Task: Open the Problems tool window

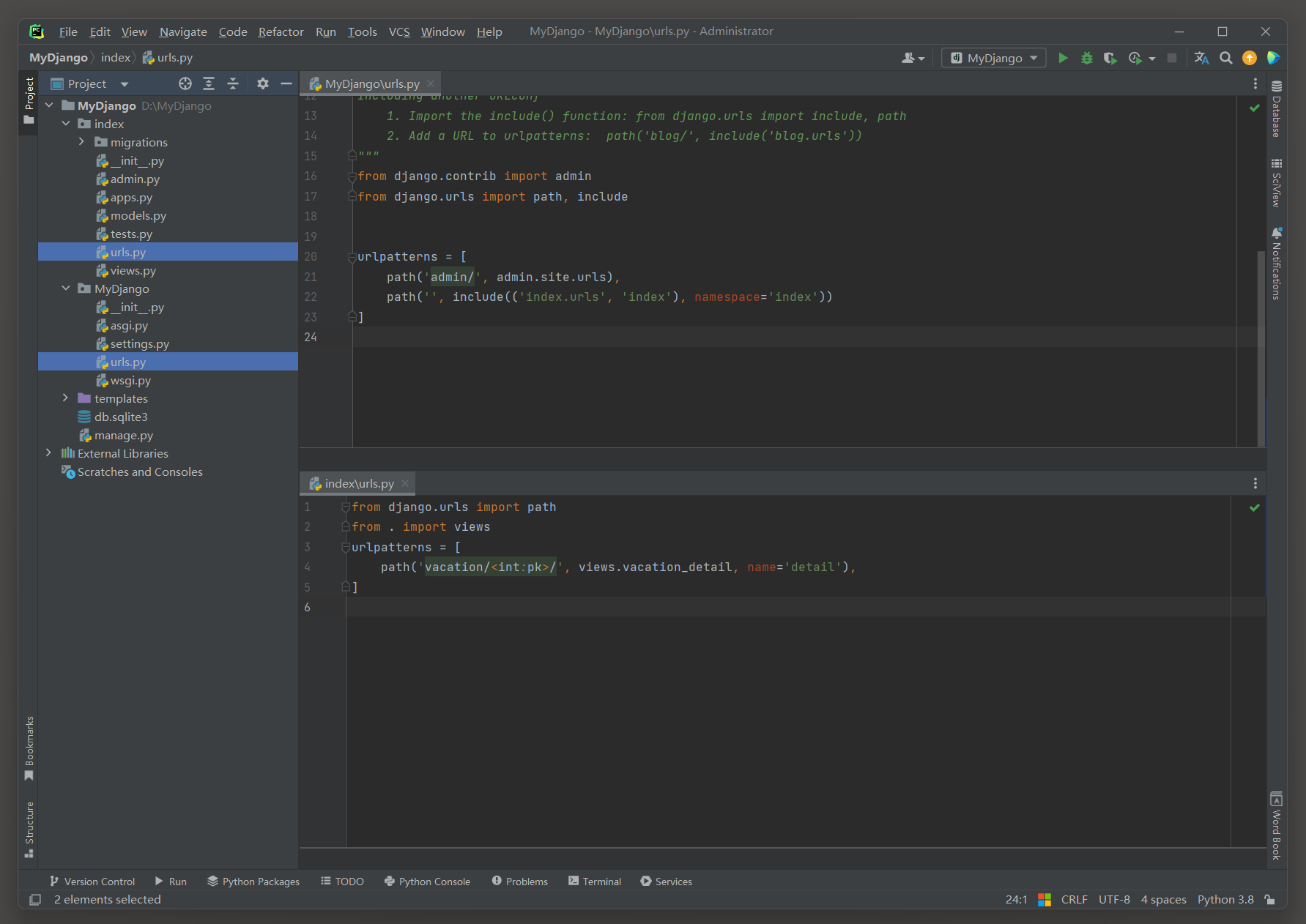Action: 520,882
